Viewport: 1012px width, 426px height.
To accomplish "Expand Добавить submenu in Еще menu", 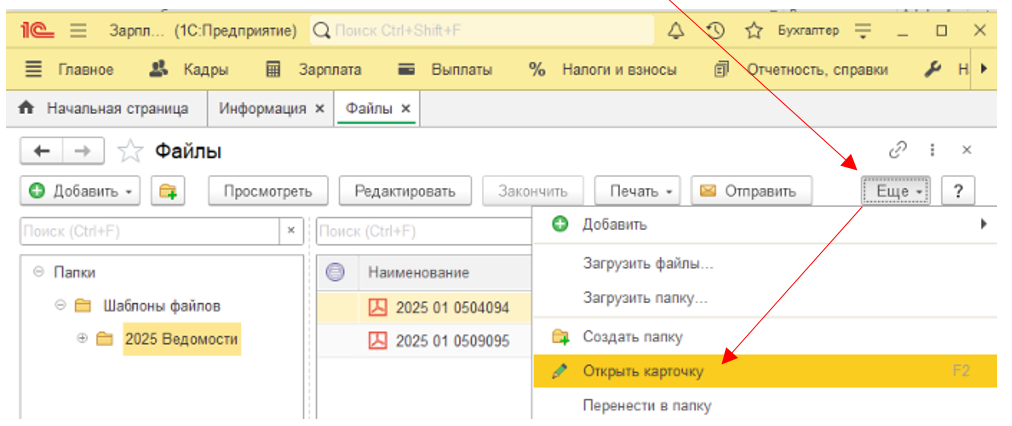I will 765,224.
